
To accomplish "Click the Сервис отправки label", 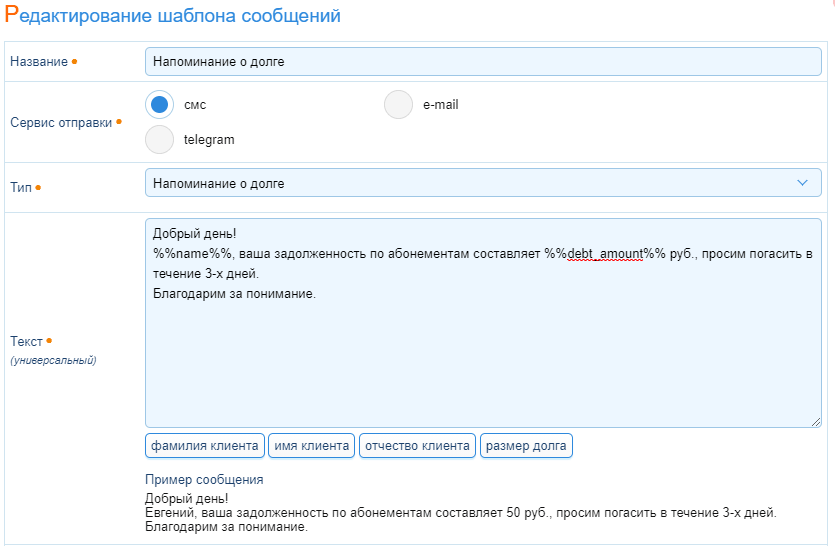I will coord(60,123).
